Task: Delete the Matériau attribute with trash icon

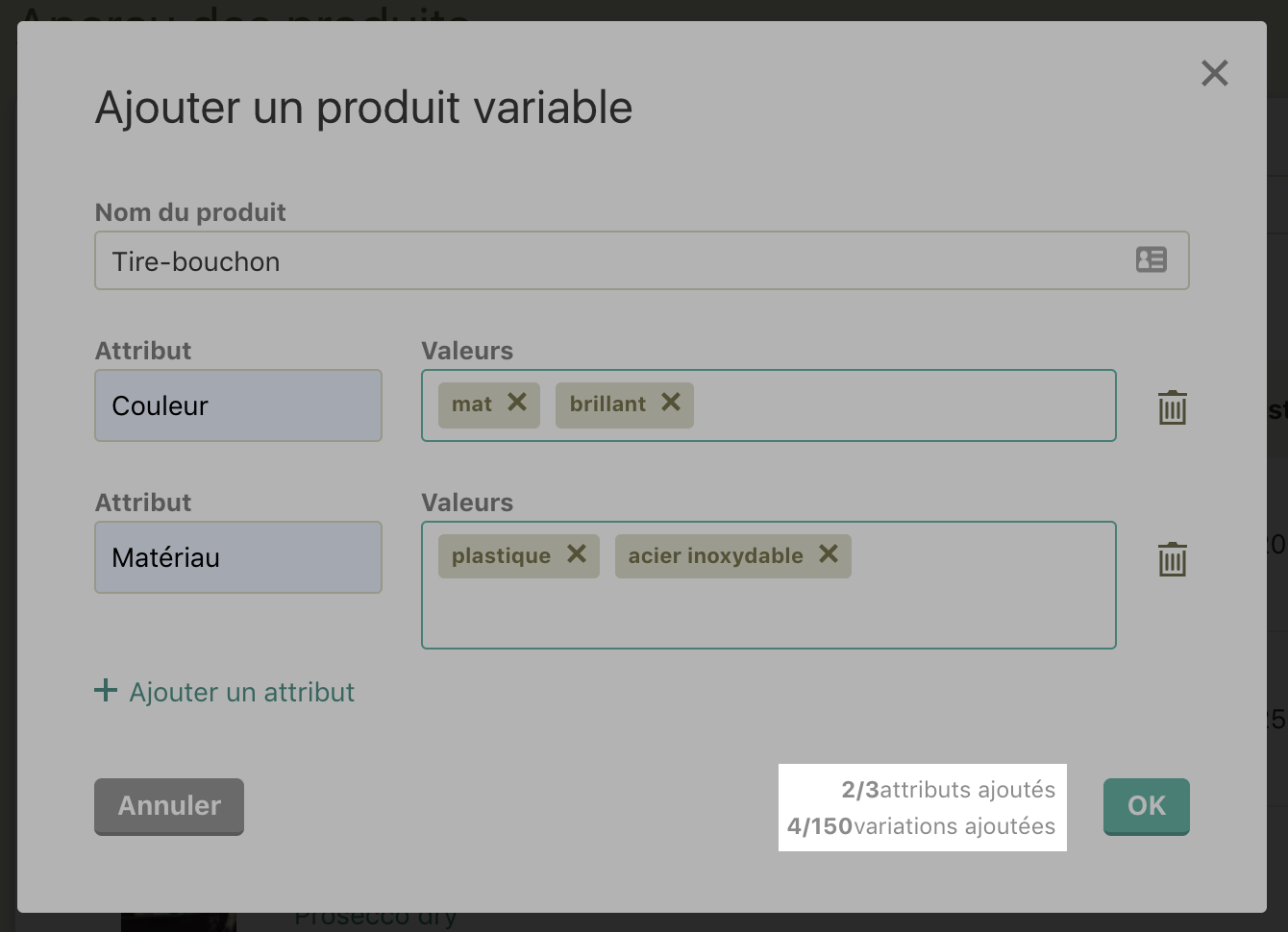Action: (x=1173, y=559)
